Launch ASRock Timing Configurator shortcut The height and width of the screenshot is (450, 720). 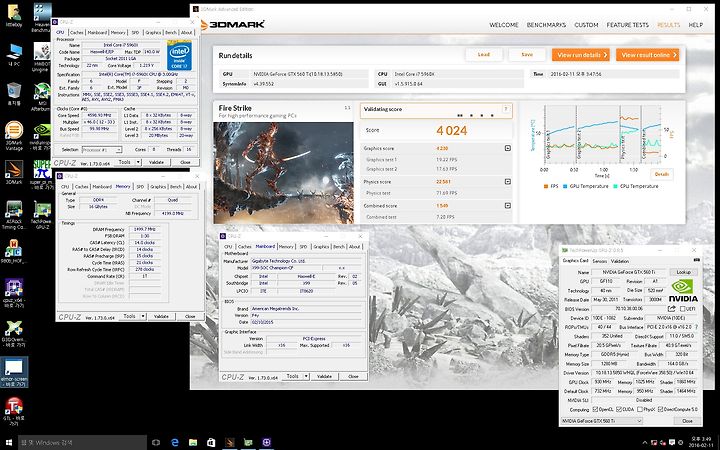[x=14, y=215]
